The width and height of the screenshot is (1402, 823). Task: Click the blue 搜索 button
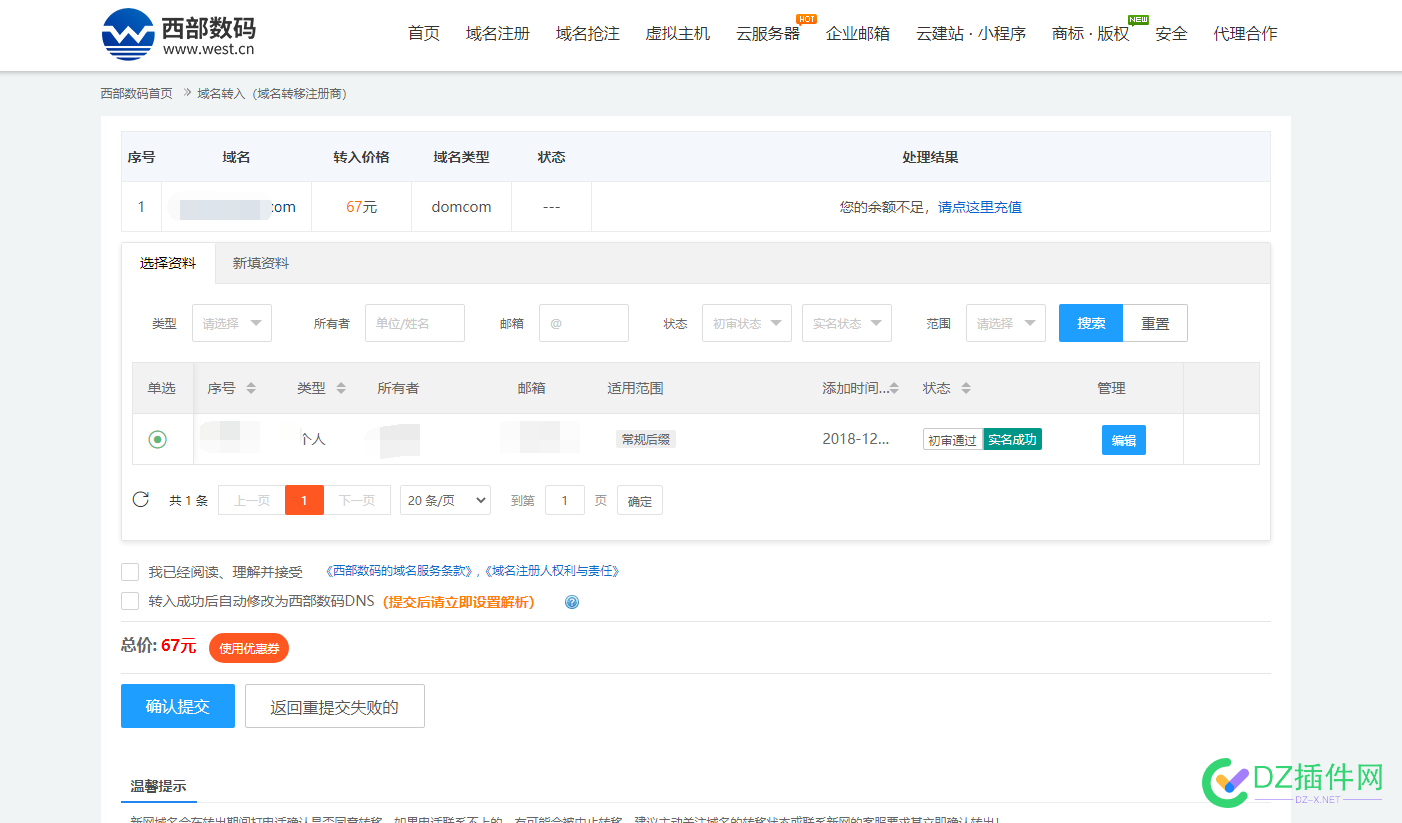coord(1091,323)
